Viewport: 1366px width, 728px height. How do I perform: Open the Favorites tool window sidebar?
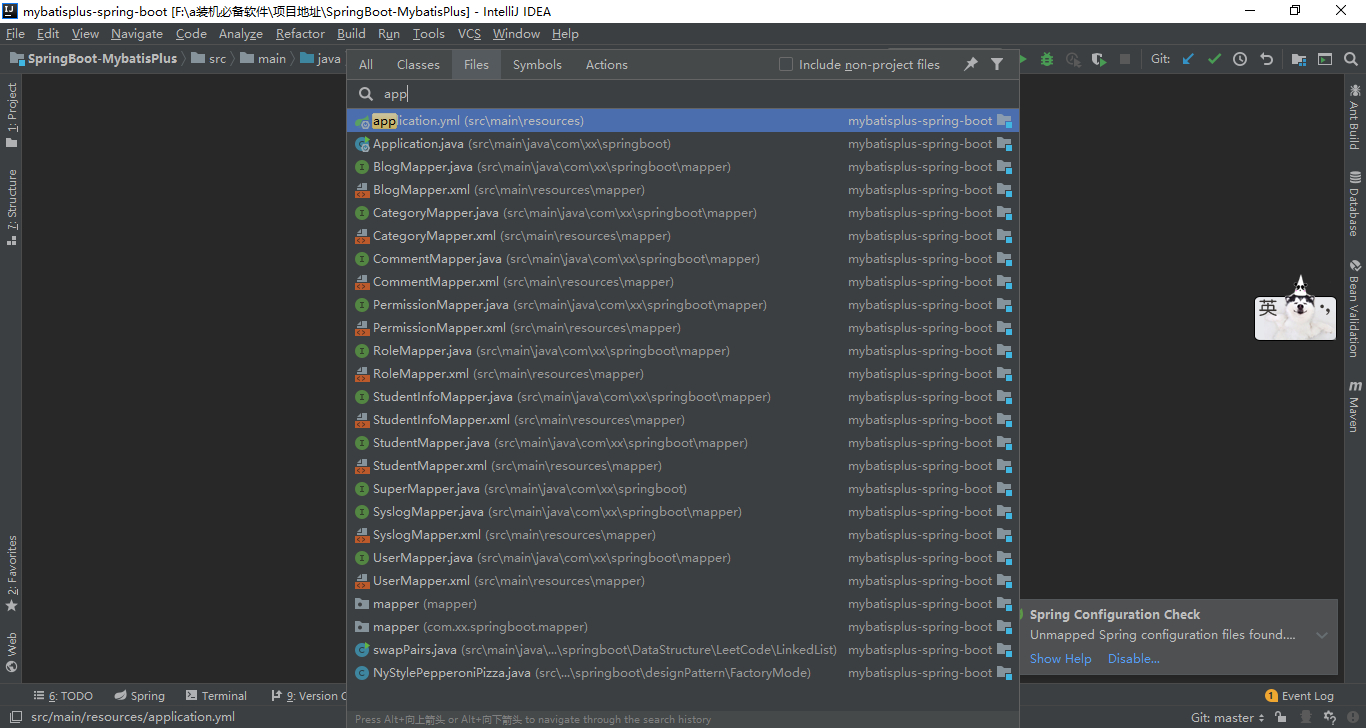12,574
